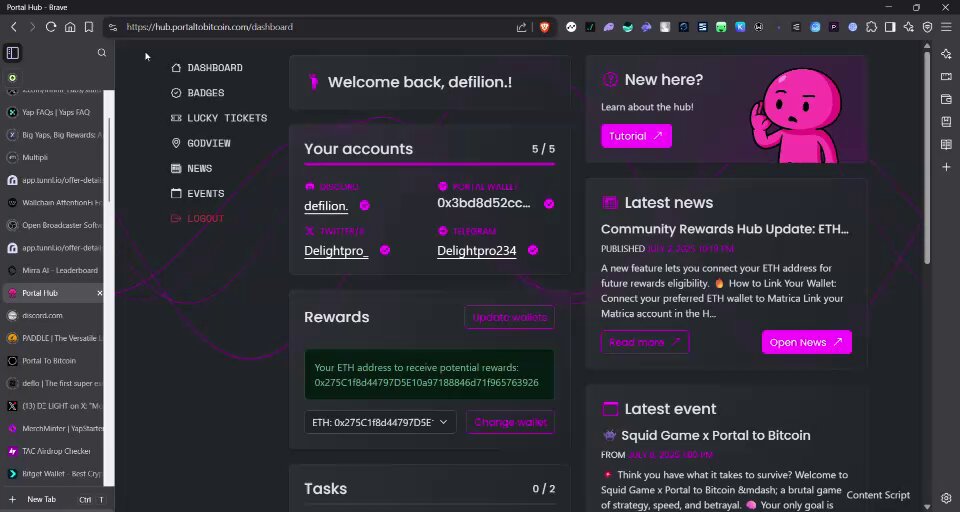This screenshot has width=960, height=512.
Task: Toggle the browser sidebar panel icon
Action: click(x=890, y=27)
